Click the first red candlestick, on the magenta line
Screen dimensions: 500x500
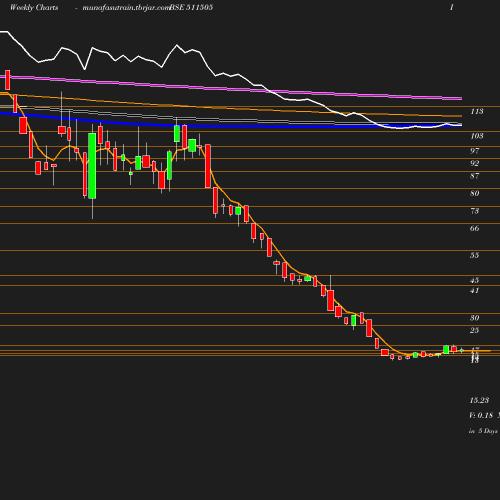(7, 80)
